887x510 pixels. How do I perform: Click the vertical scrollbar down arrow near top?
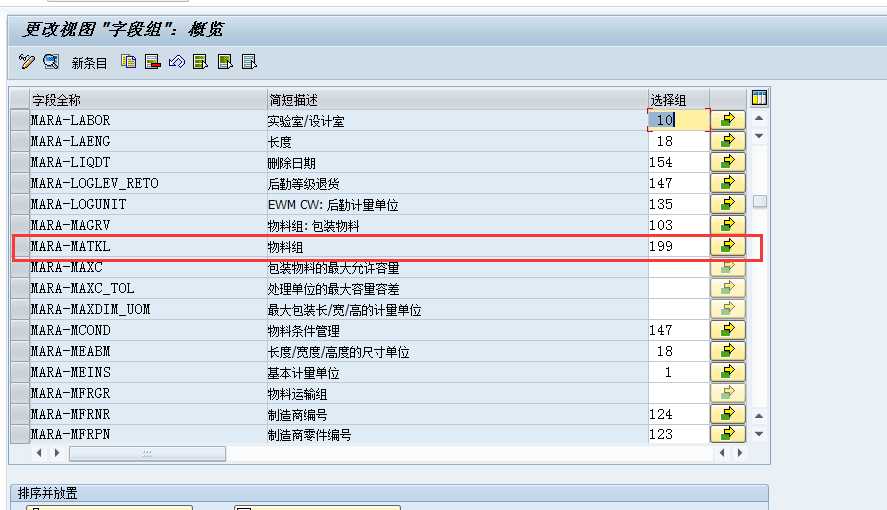coord(759,136)
